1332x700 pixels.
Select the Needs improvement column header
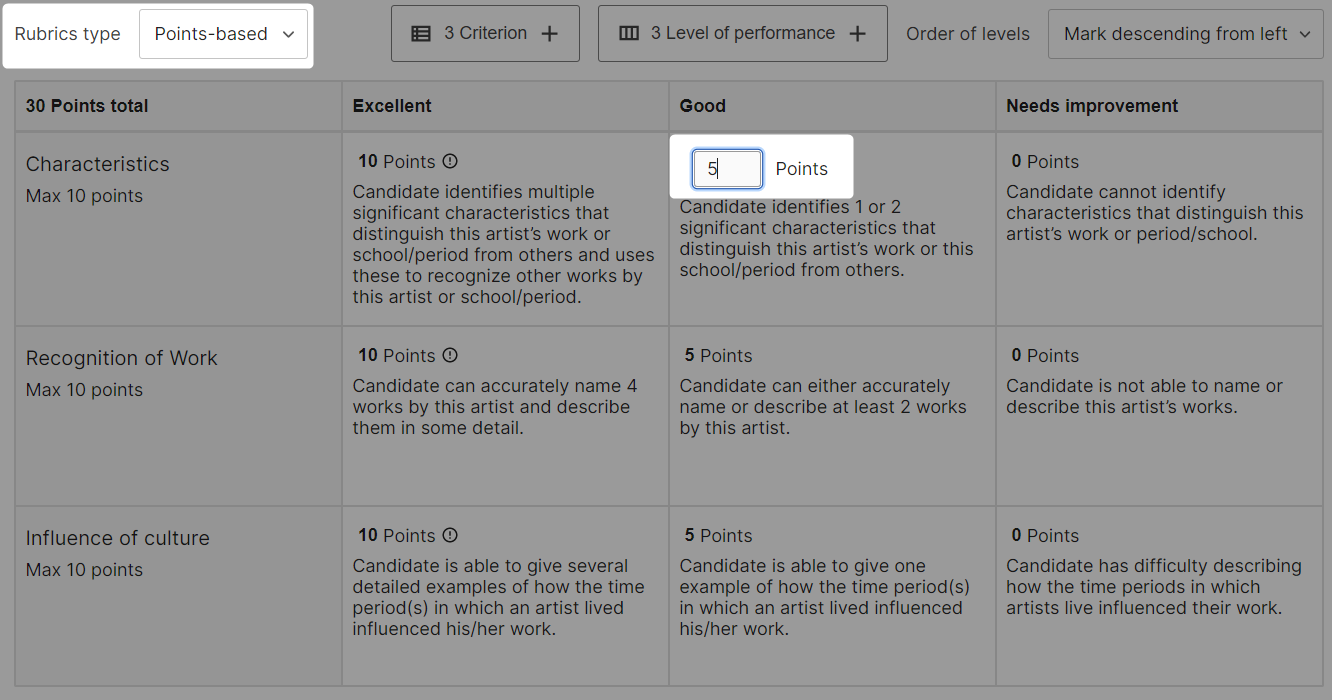(1092, 106)
